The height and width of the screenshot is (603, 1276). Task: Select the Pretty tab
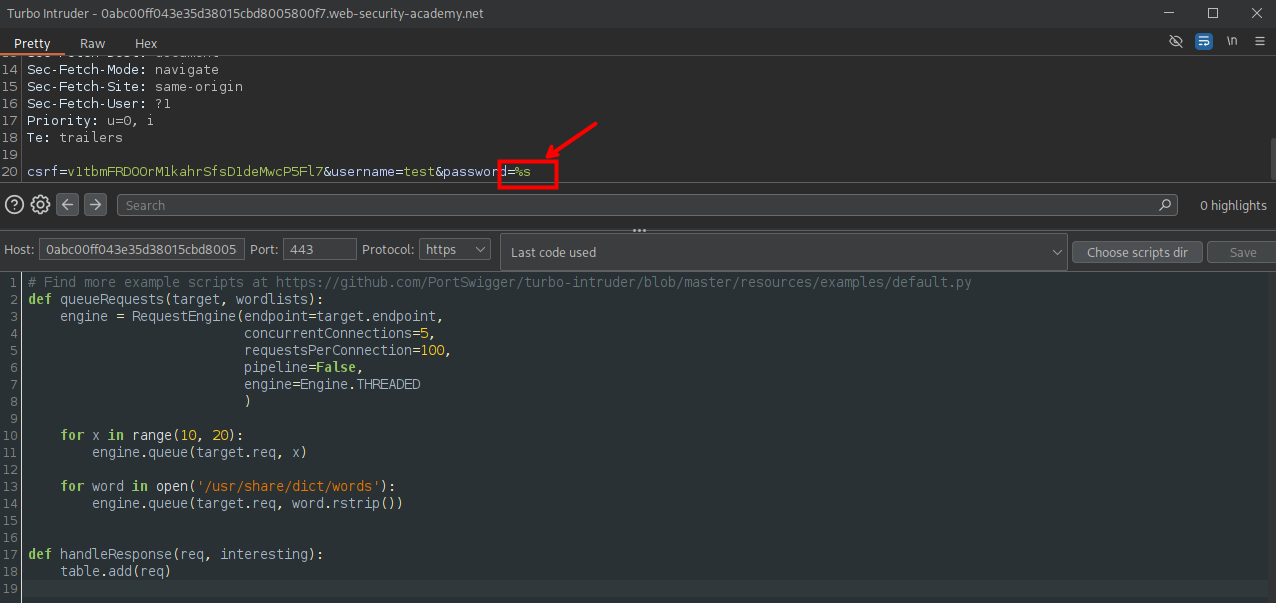[32, 44]
